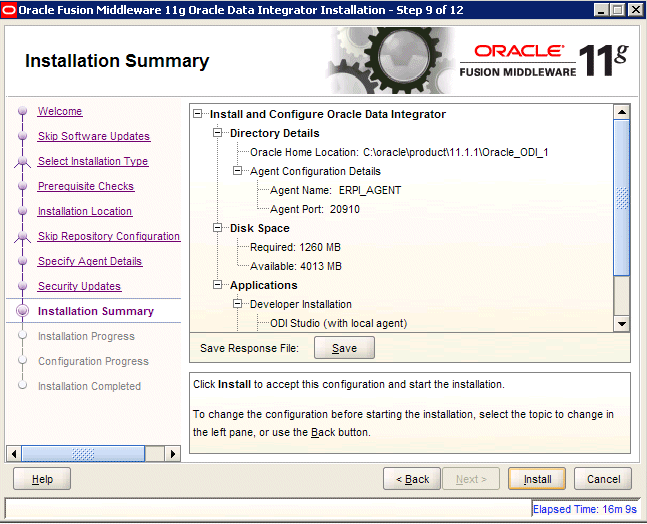The image size is (647, 524).
Task: Click Skip Repository Configuration branch icon
Action: tap(23, 237)
